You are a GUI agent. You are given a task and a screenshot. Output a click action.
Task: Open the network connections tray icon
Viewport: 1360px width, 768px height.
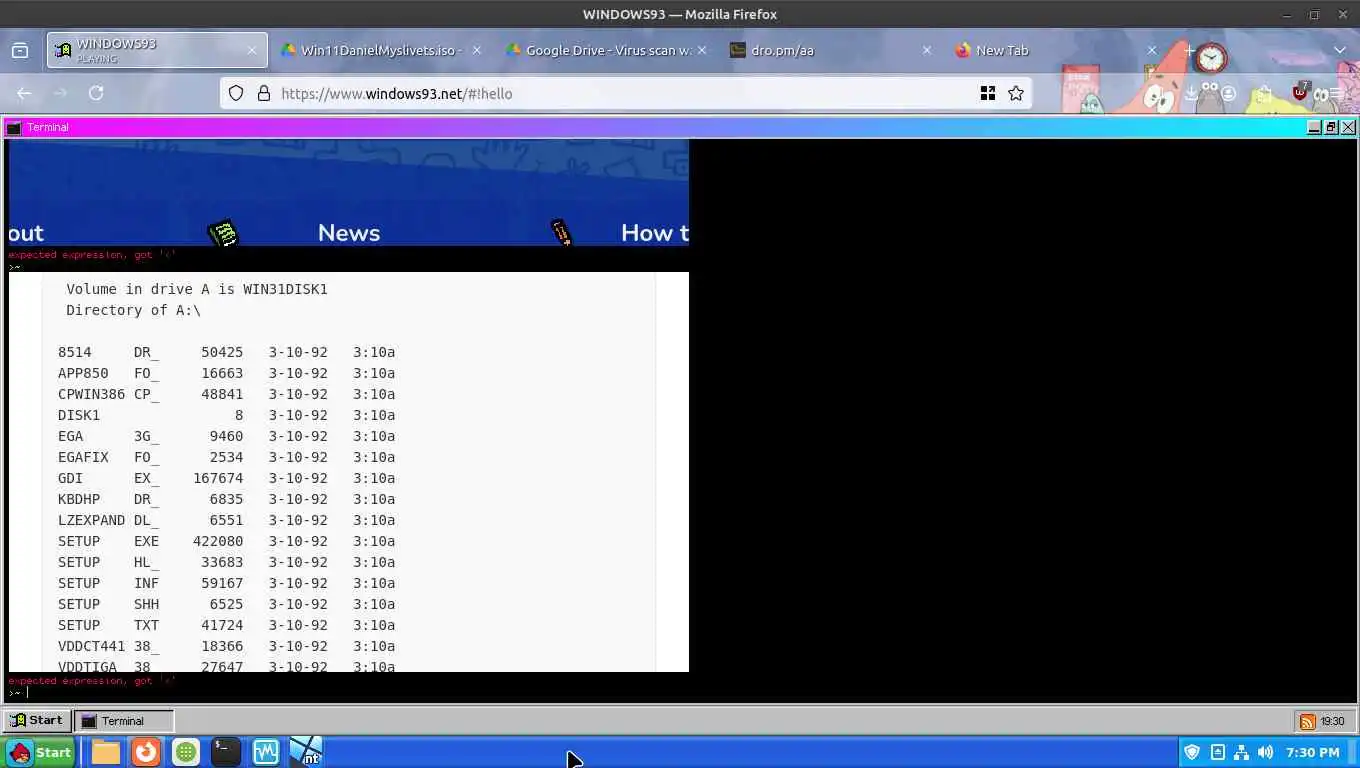click(1241, 752)
